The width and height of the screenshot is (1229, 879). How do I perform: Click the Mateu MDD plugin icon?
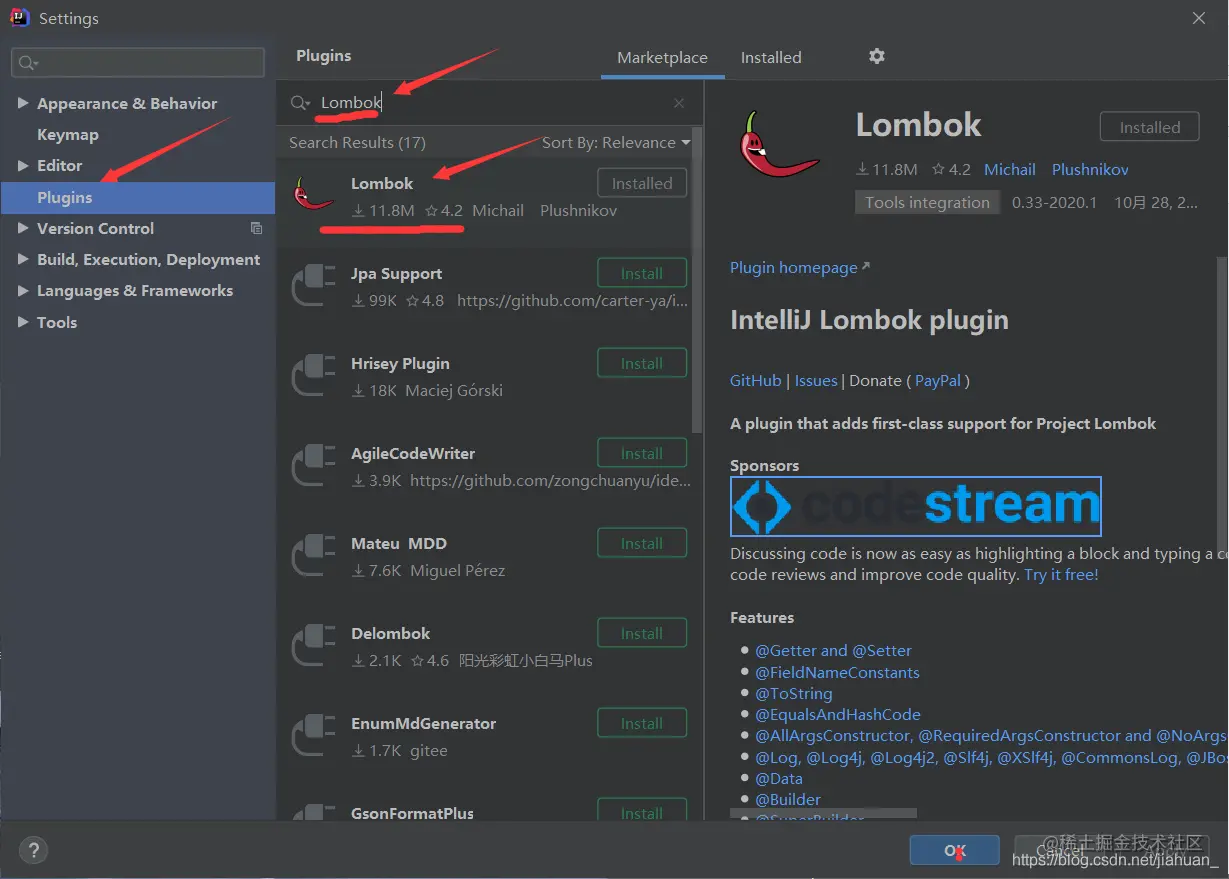point(313,553)
